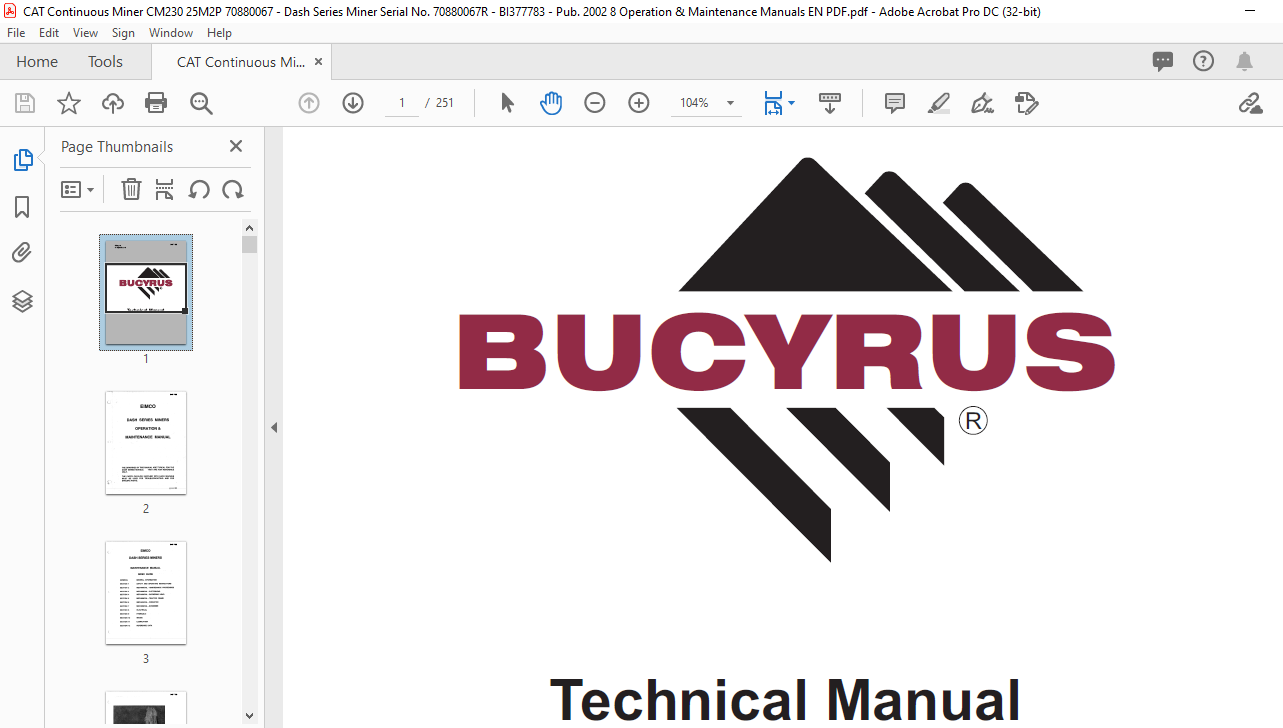Click the thumbnail panel scrollbar handle

coord(250,244)
